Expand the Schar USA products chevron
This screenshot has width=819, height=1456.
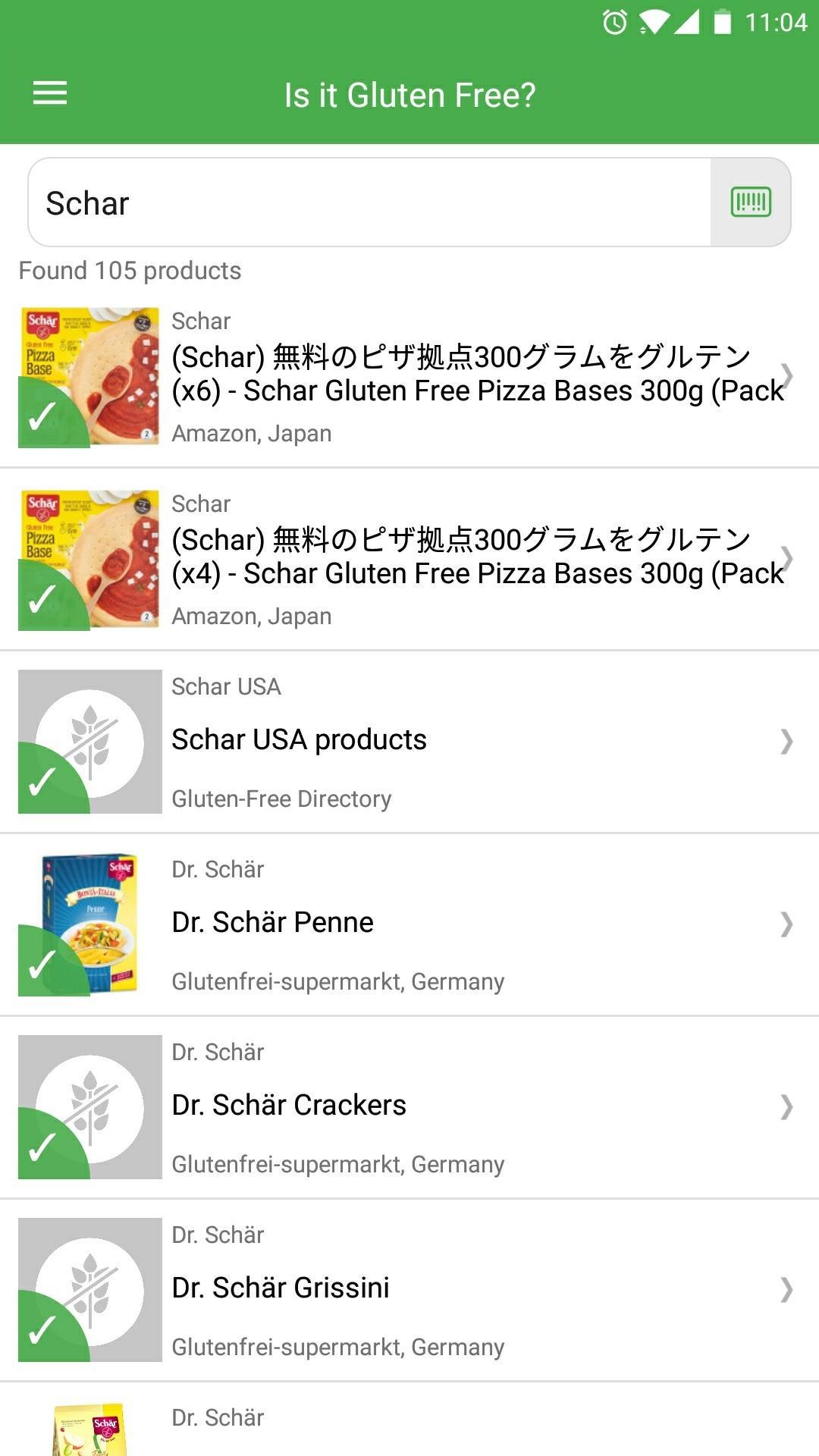(x=786, y=741)
